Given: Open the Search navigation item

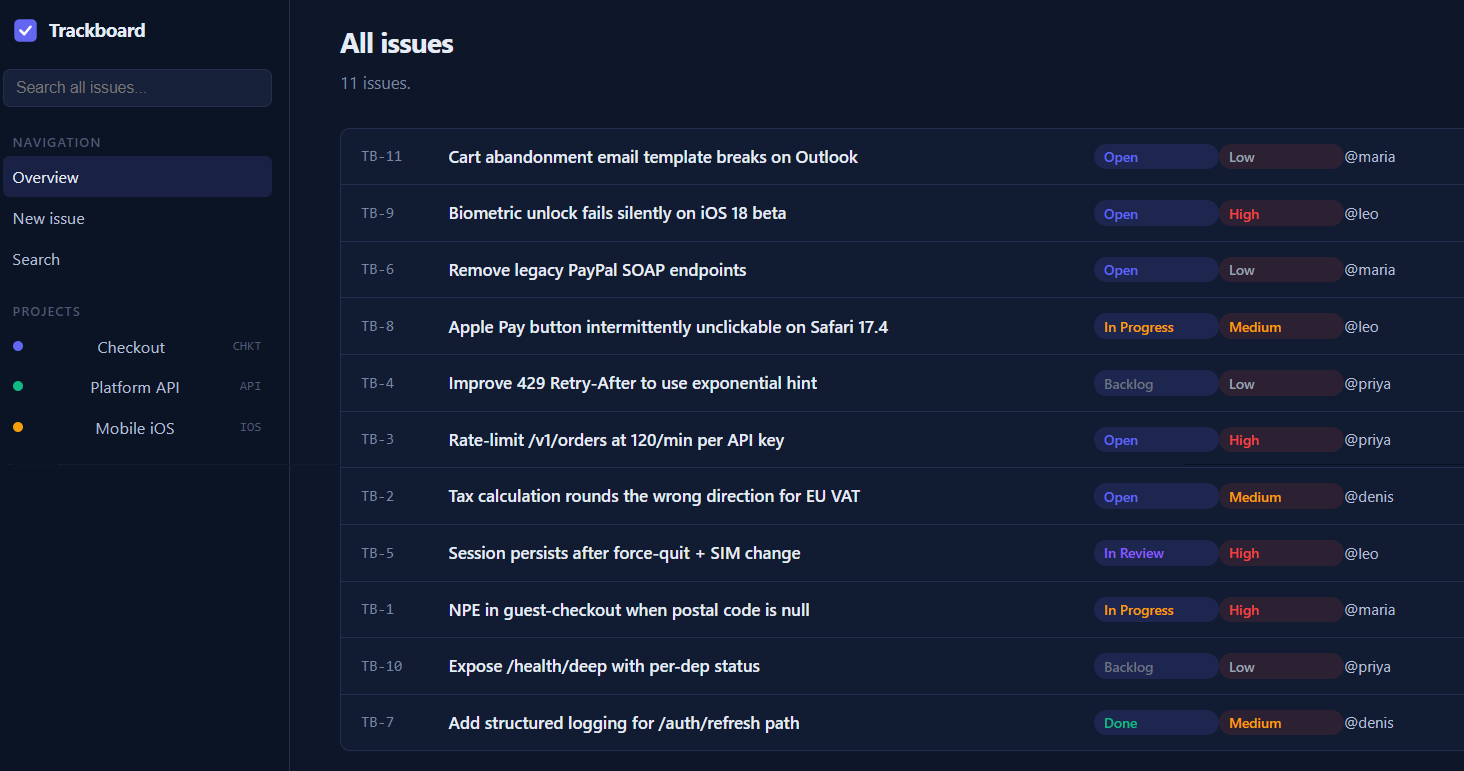Looking at the screenshot, I should [37, 259].
